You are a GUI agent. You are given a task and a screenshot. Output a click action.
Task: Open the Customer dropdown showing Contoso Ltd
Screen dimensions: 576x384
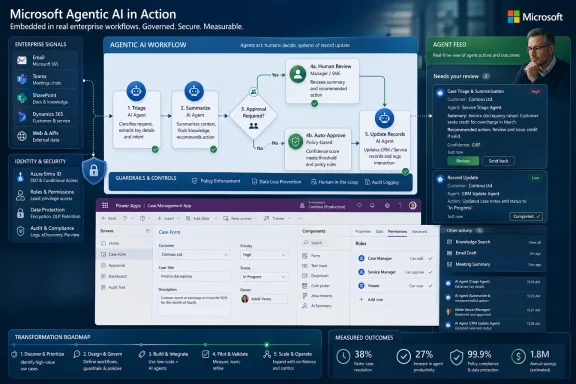click(x=194, y=254)
